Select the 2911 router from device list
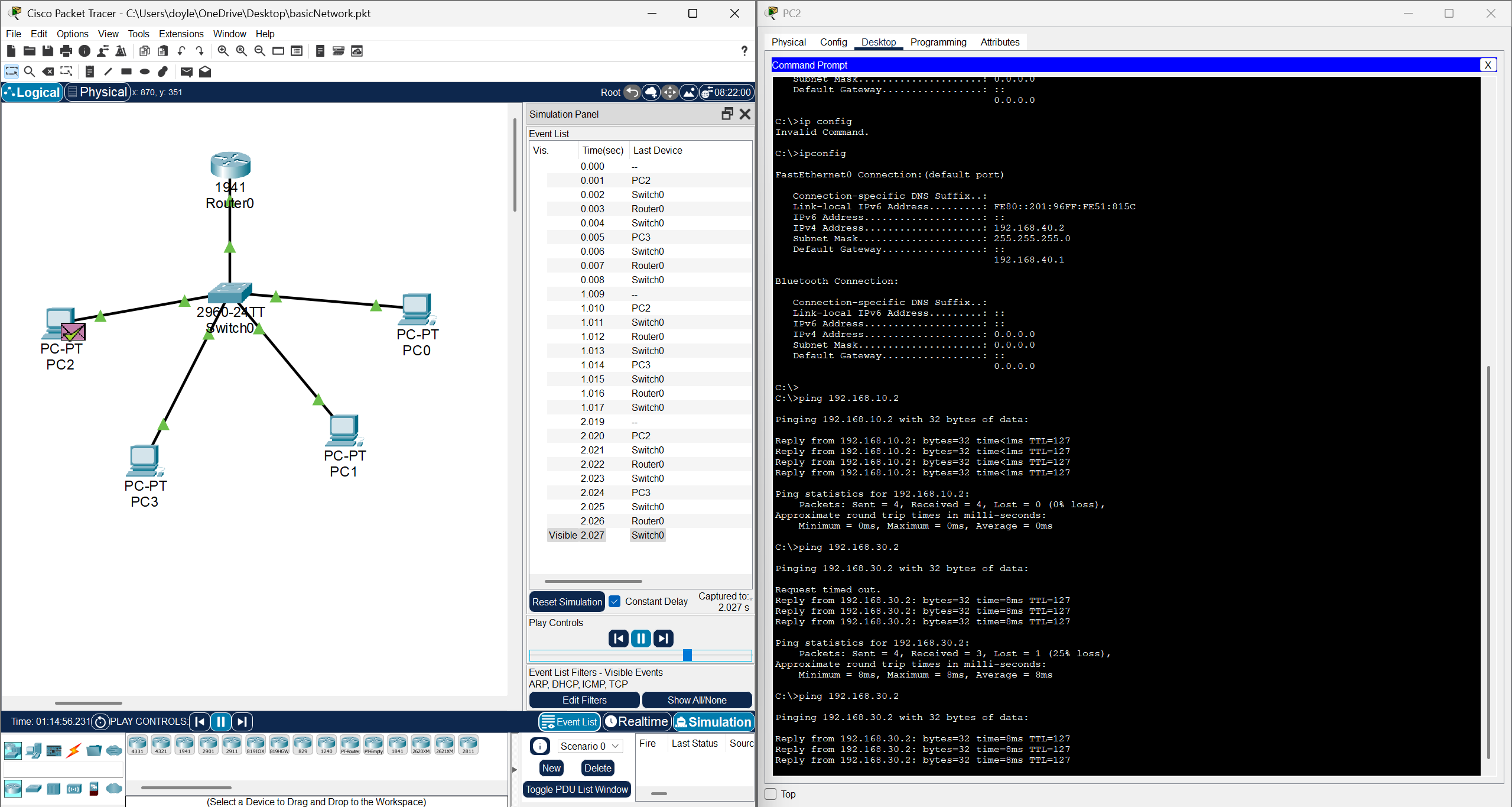The height and width of the screenshot is (807, 1512). coord(232,745)
